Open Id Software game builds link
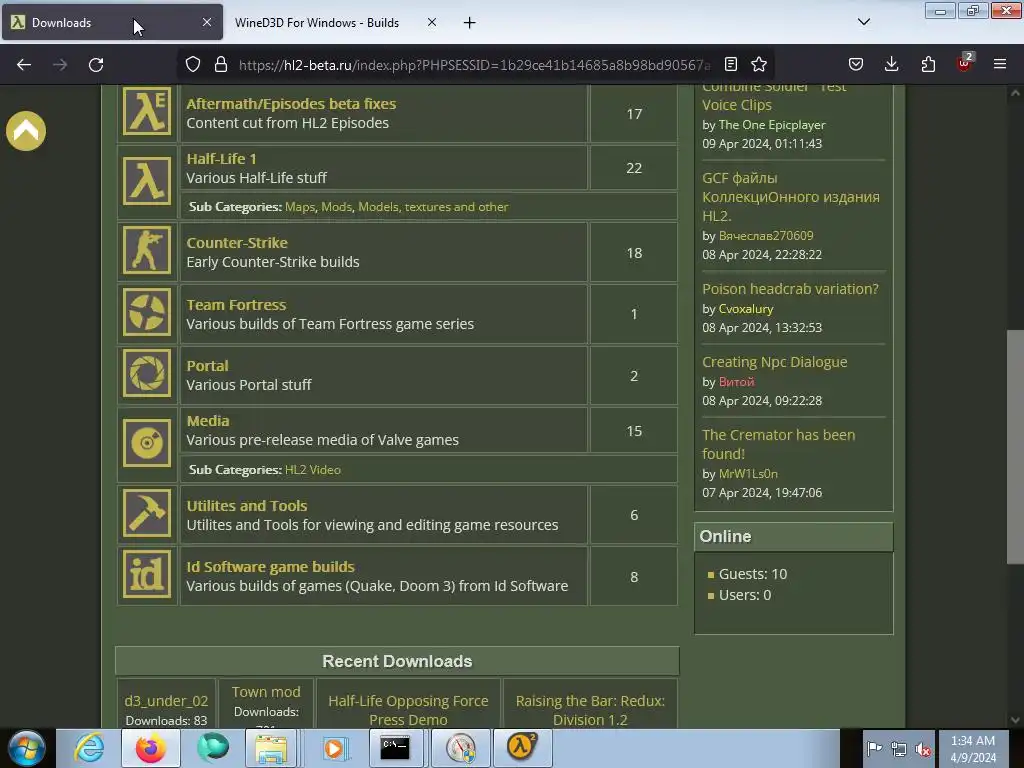This screenshot has height=768, width=1024. (270, 567)
